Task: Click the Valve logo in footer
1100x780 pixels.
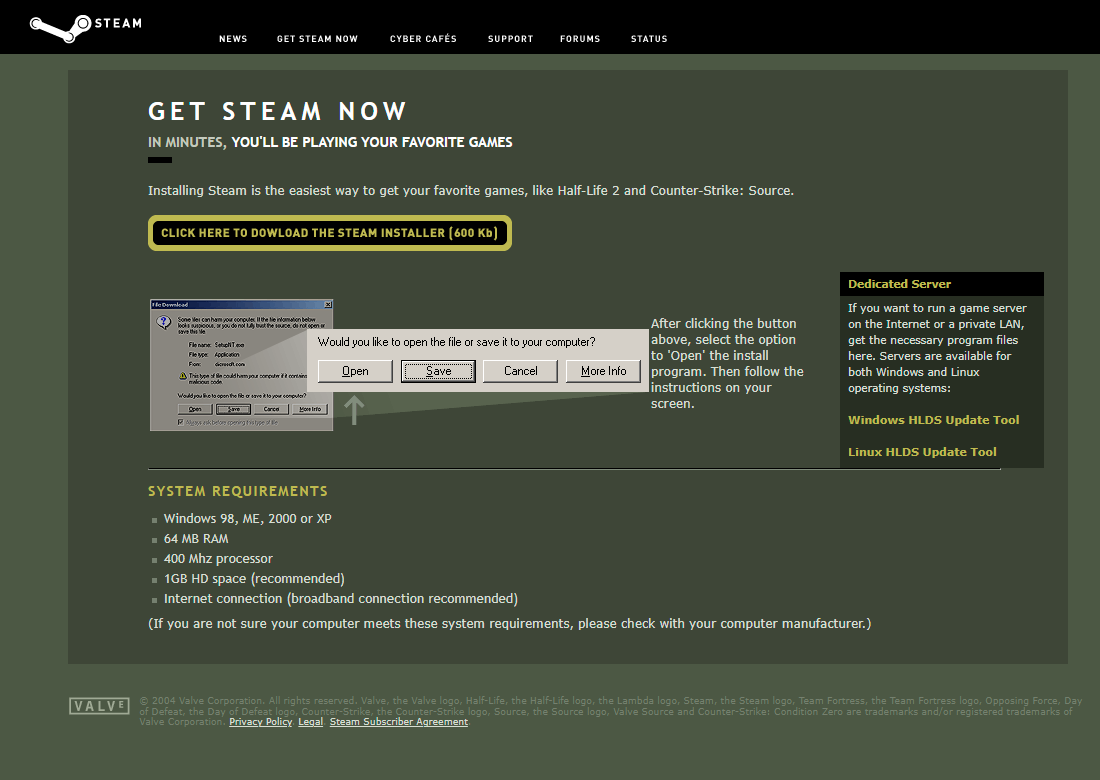Action: (x=100, y=706)
